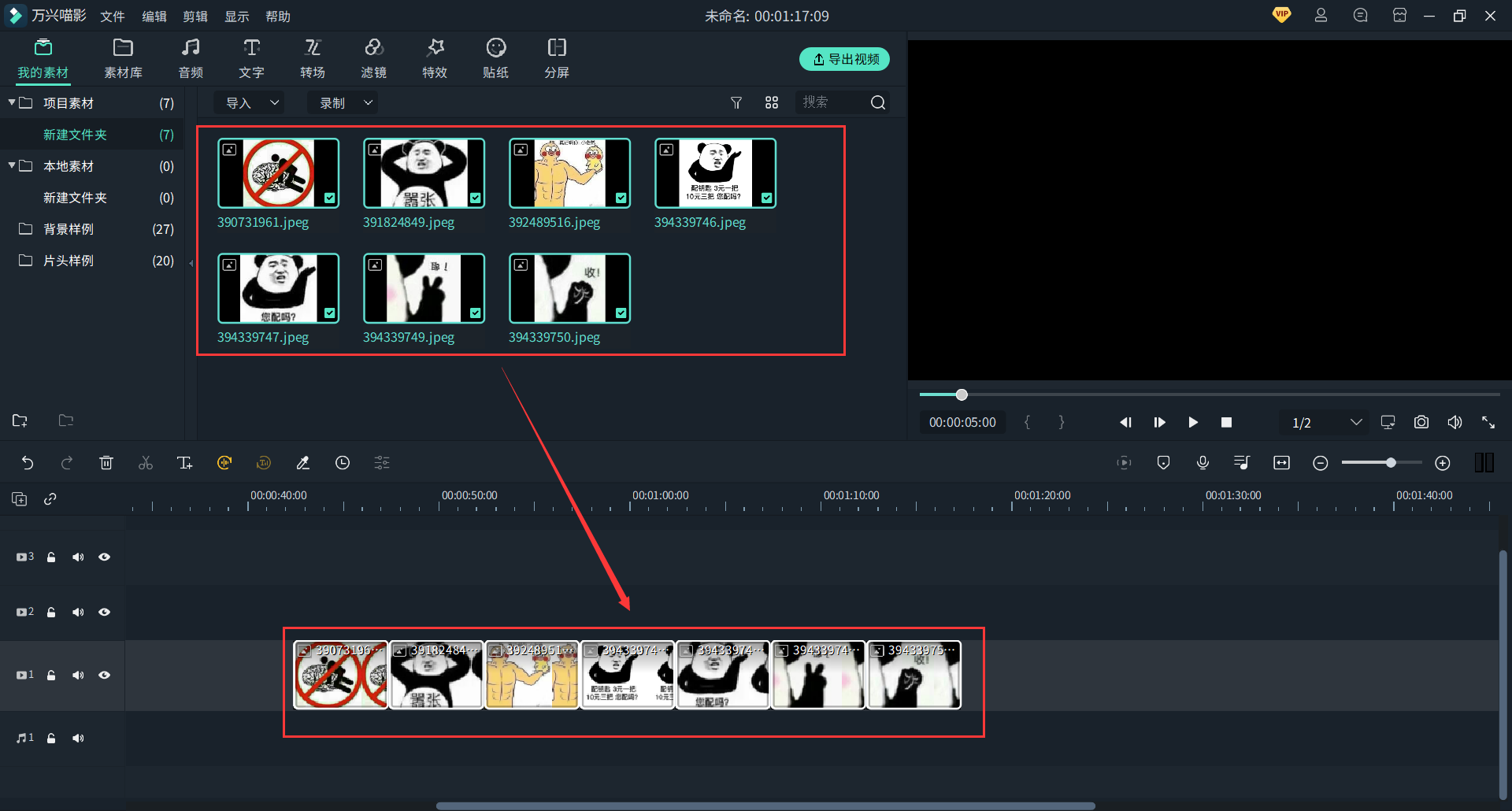Click the preview volume speaker icon
Screen dimensions: 1512x811
click(x=1455, y=423)
